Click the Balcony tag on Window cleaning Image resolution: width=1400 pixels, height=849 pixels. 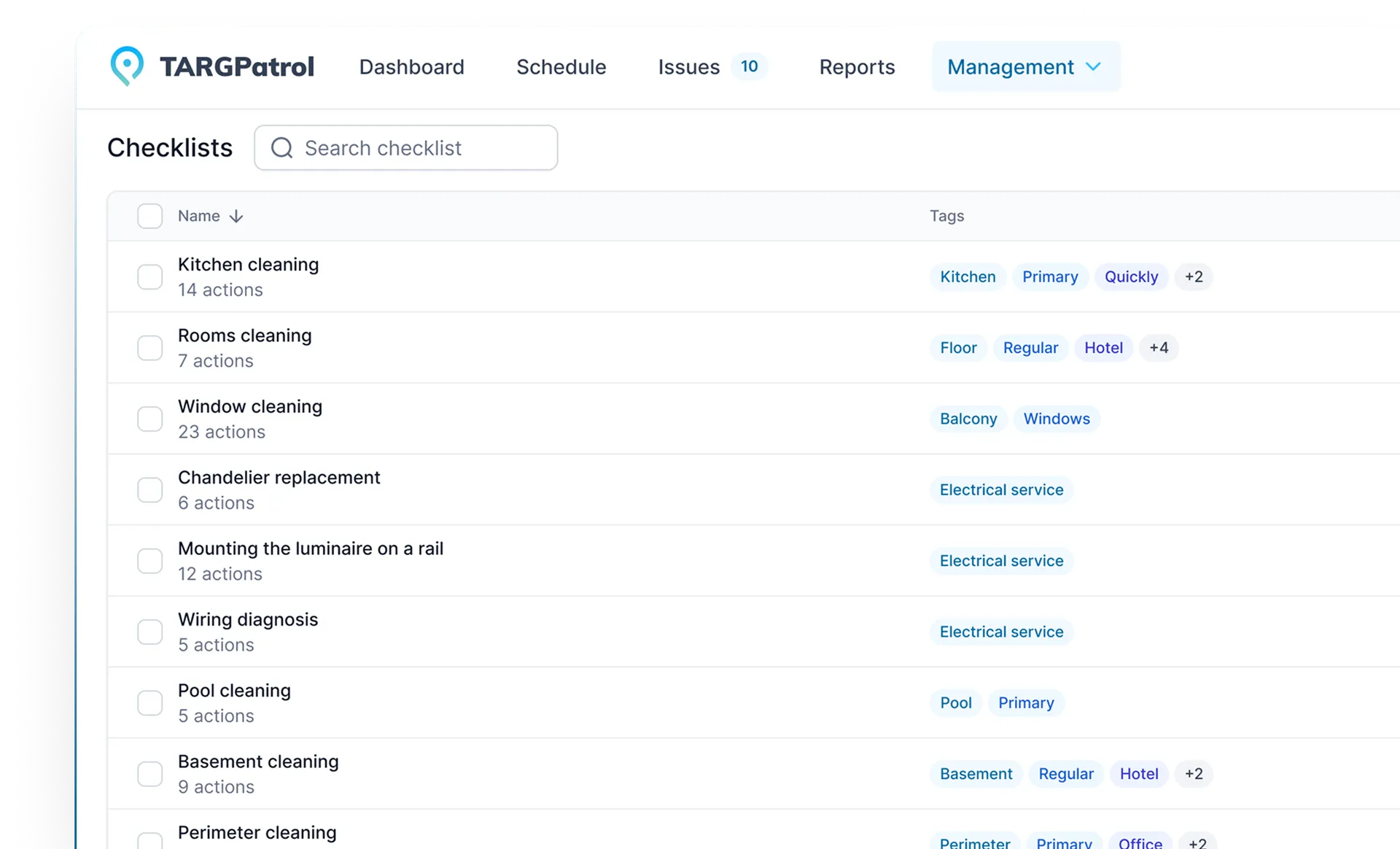click(968, 419)
